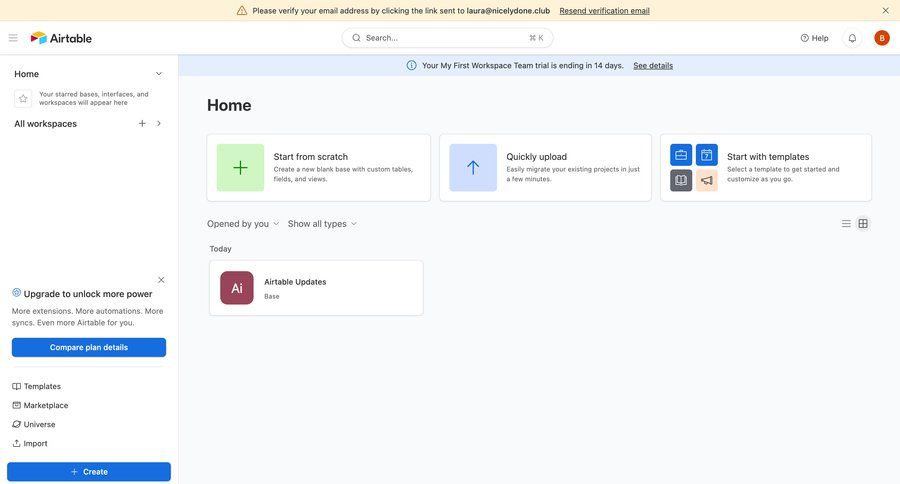Open Marketplace from sidebar

coord(40,405)
